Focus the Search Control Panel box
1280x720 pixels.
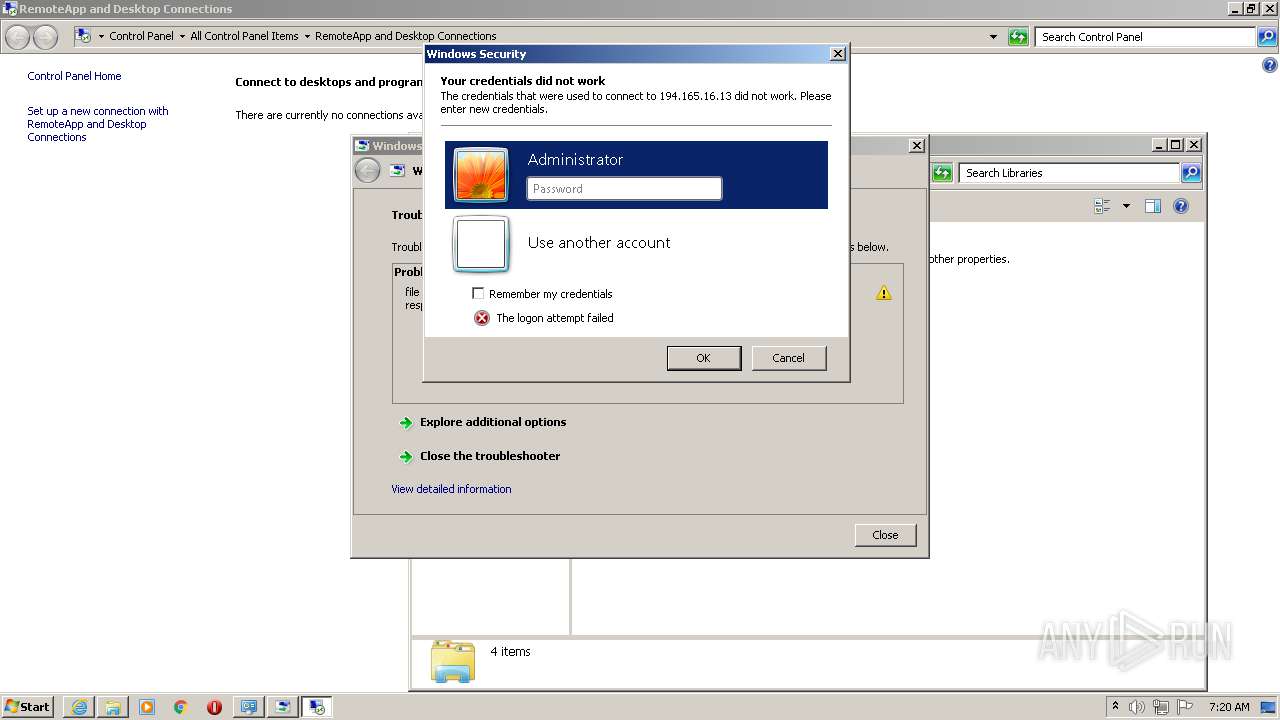pos(1146,37)
